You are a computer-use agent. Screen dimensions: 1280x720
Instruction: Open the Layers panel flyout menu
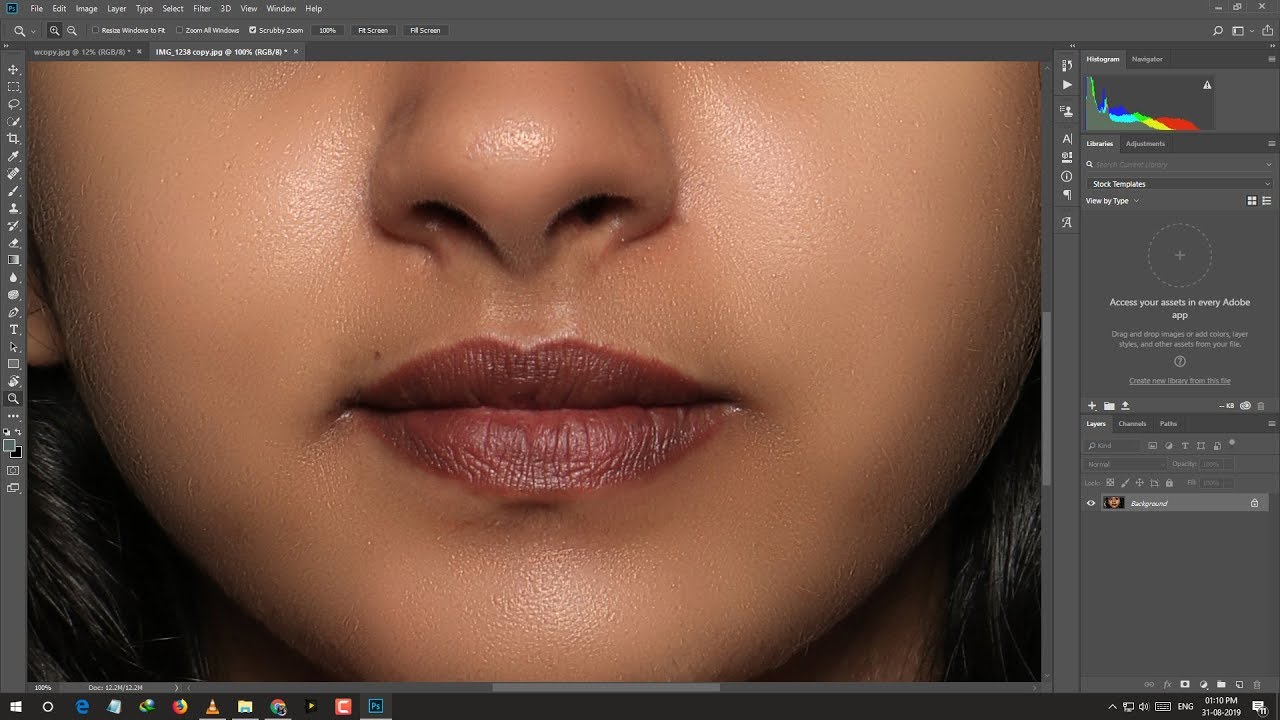(x=1271, y=424)
